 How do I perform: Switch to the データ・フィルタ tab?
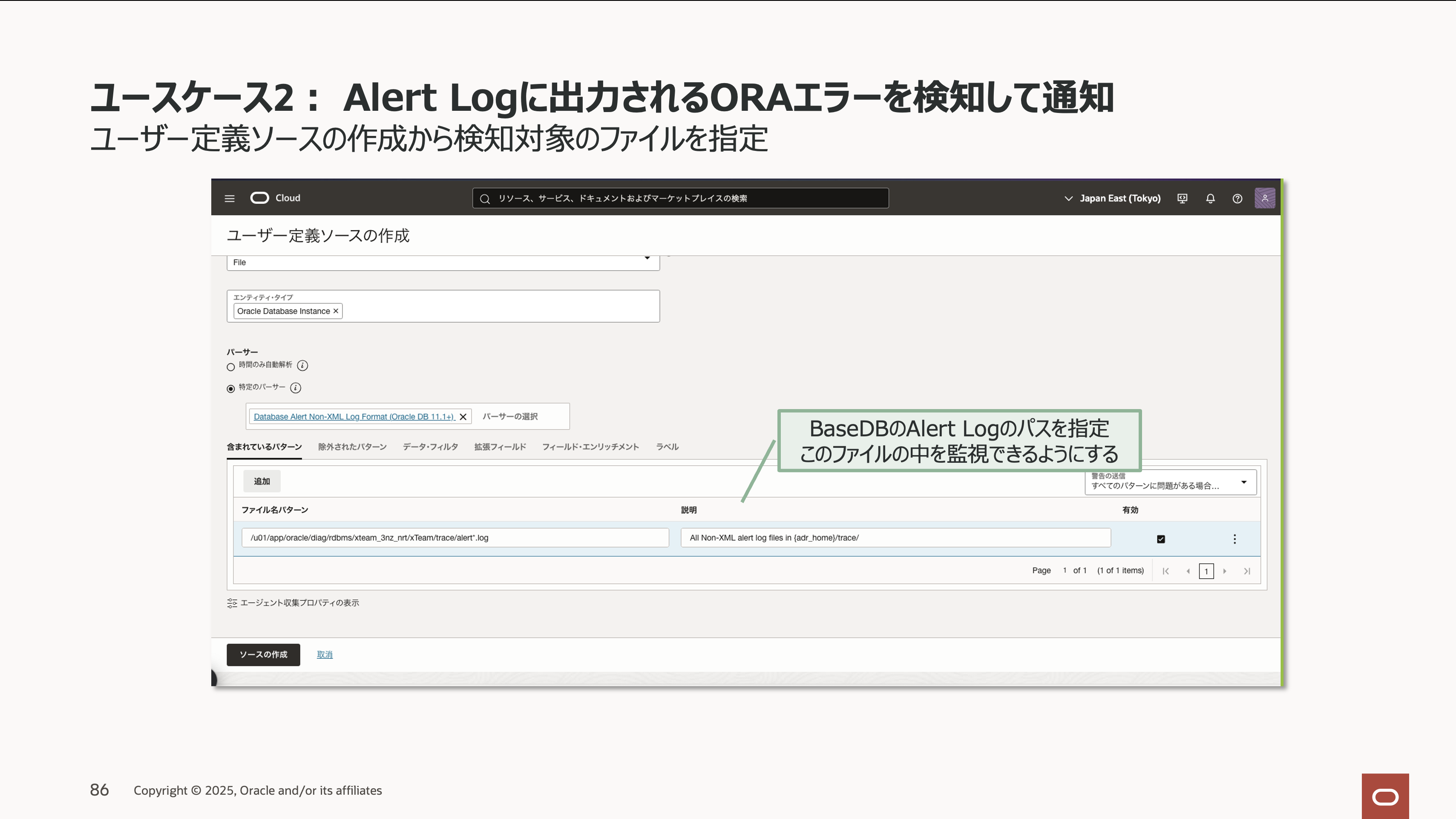pos(430,447)
